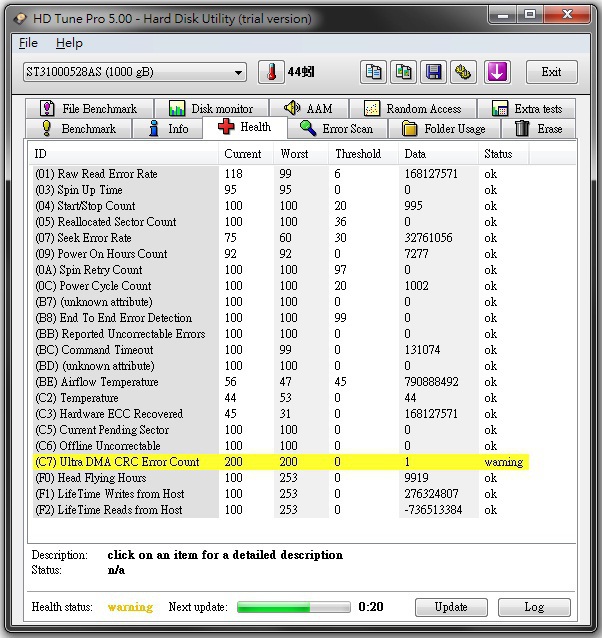Viewport: 602px width, 638px height.
Task: Switch to the File Benchmark tab
Action: pyautogui.click(x=89, y=109)
